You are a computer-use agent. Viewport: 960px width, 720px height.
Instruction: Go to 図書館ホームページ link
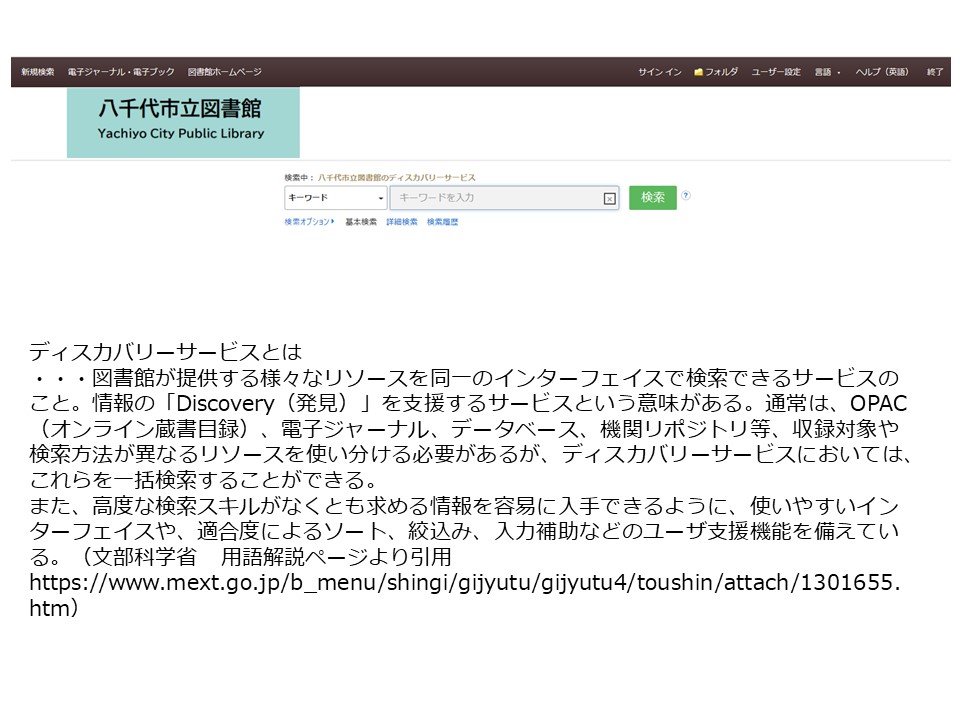225,72
